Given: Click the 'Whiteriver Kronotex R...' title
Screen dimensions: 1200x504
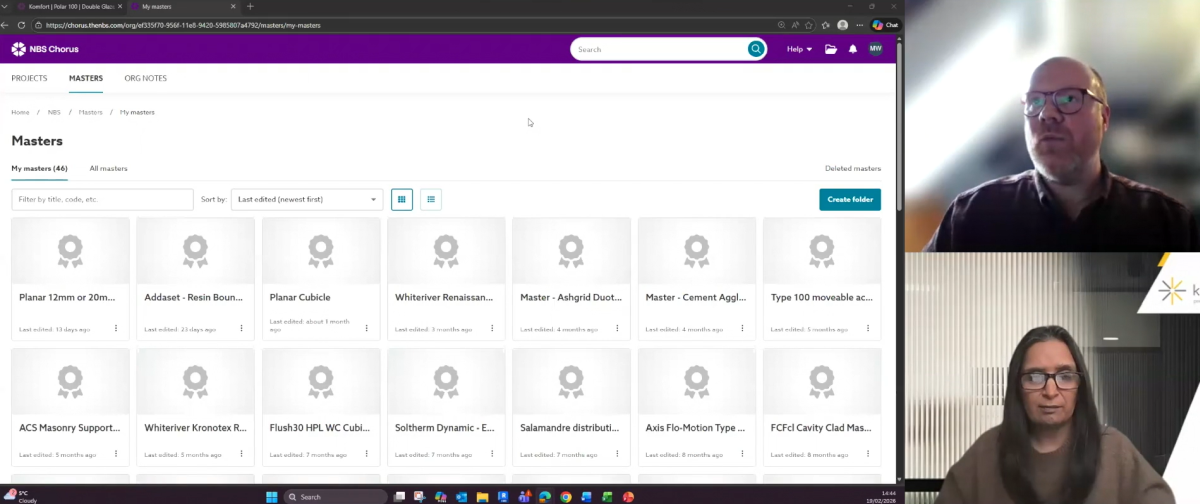Looking at the screenshot, I should pyautogui.click(x=195, y=427).
